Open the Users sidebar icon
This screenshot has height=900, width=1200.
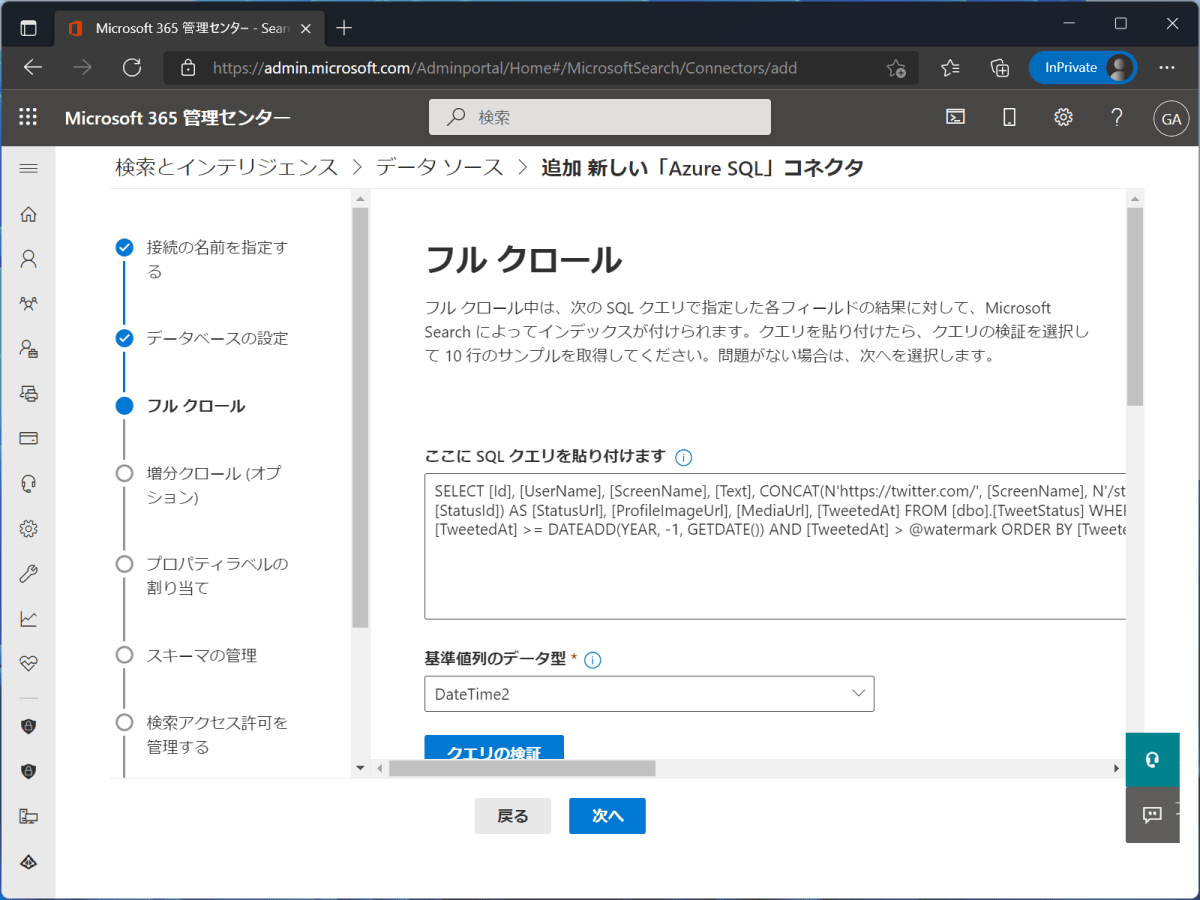click(28, 259)
